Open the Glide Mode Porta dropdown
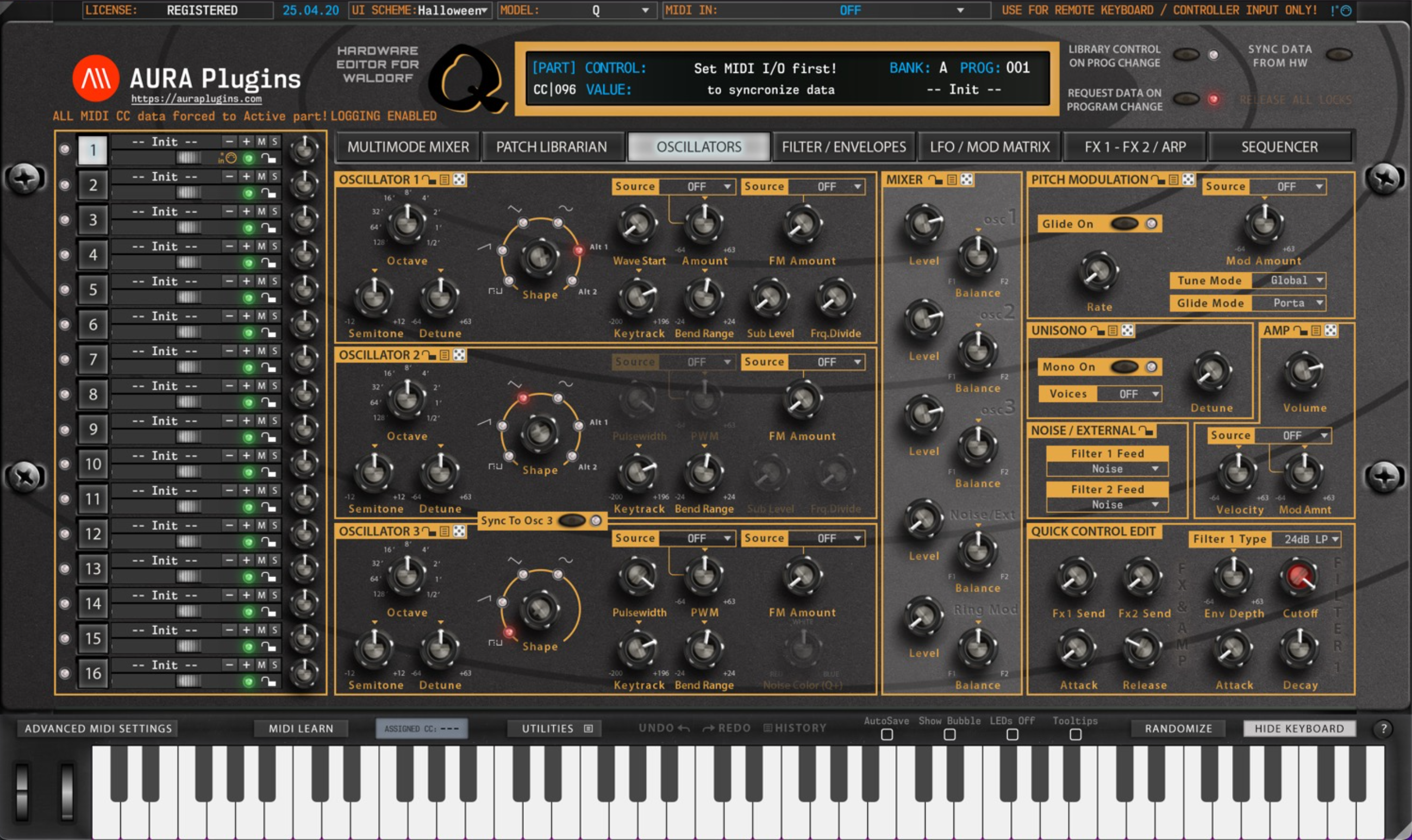Viewport: 1412px width, 840px height. [1289, 303]
